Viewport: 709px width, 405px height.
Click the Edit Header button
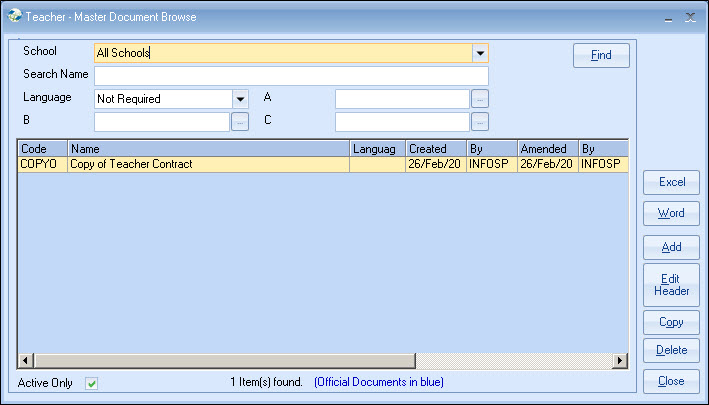click(671, 285)
